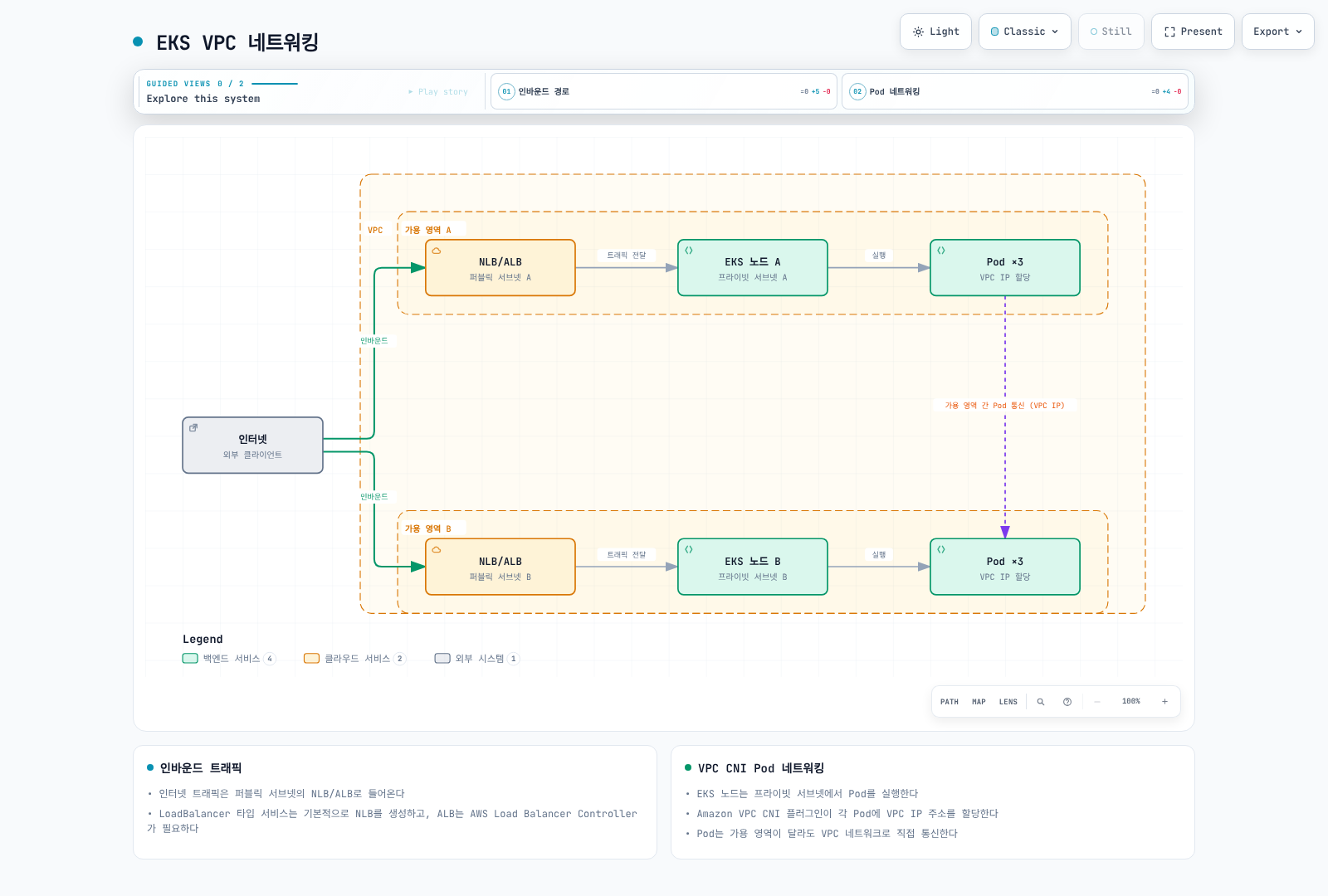Viewport: 1328px width, 896px height.
Task: Switch on PATH mode in canvas toolbar
Action: [950, 702]
